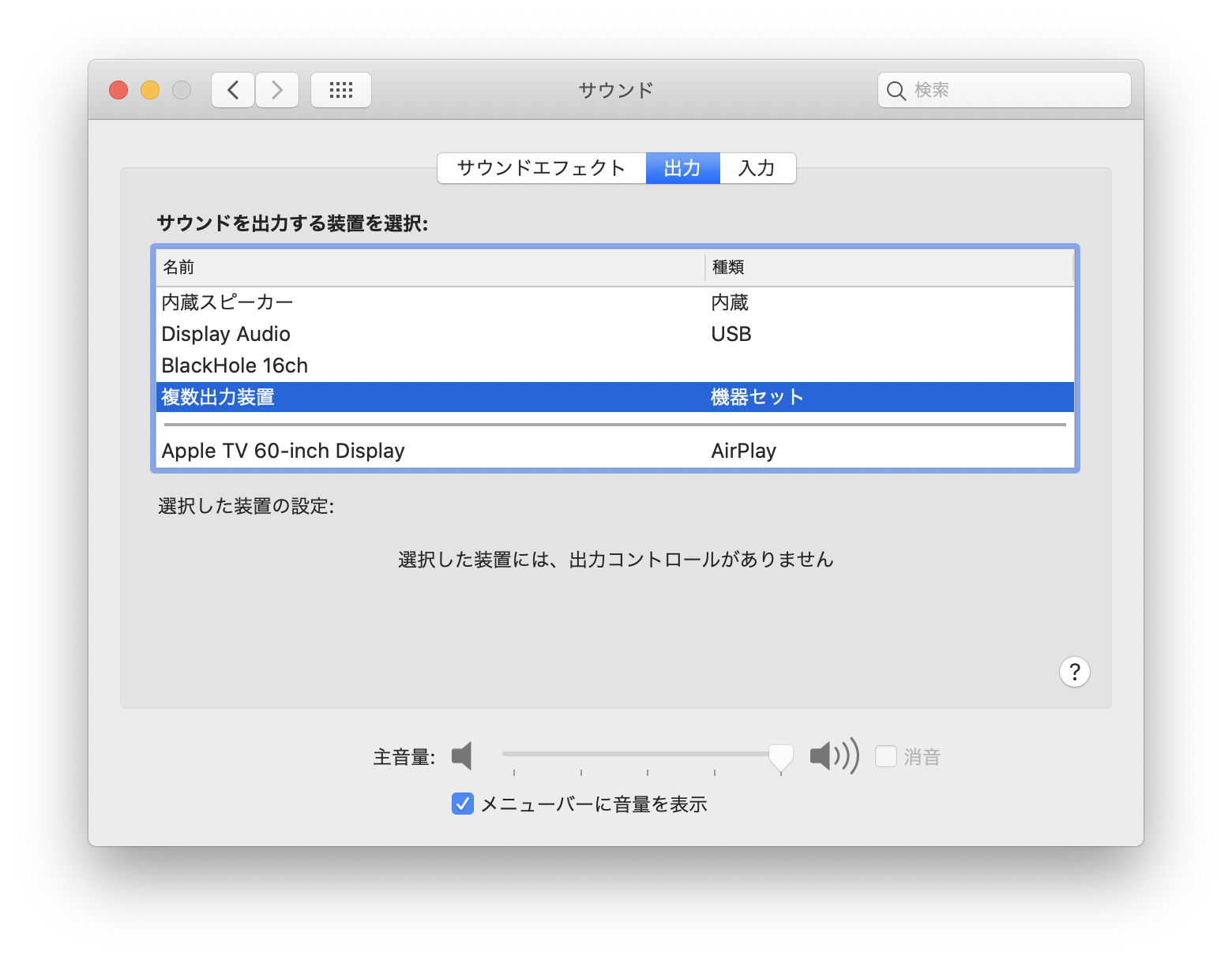The height and width of the screenshot is (963, 1232).
Task: Select BlackHole 16ch device row
Action: 615,365
